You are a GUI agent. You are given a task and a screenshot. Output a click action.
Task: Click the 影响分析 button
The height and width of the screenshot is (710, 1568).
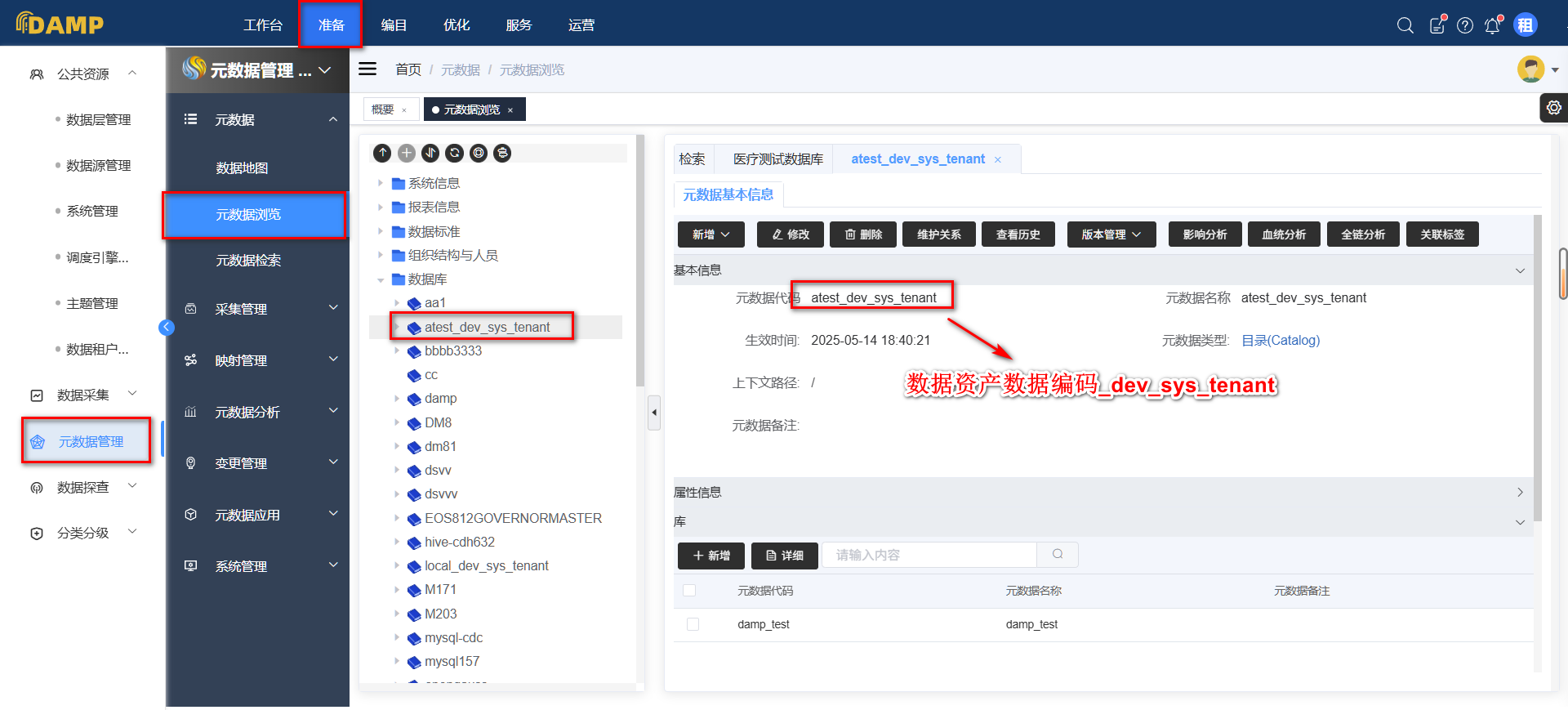(1205, 234)
